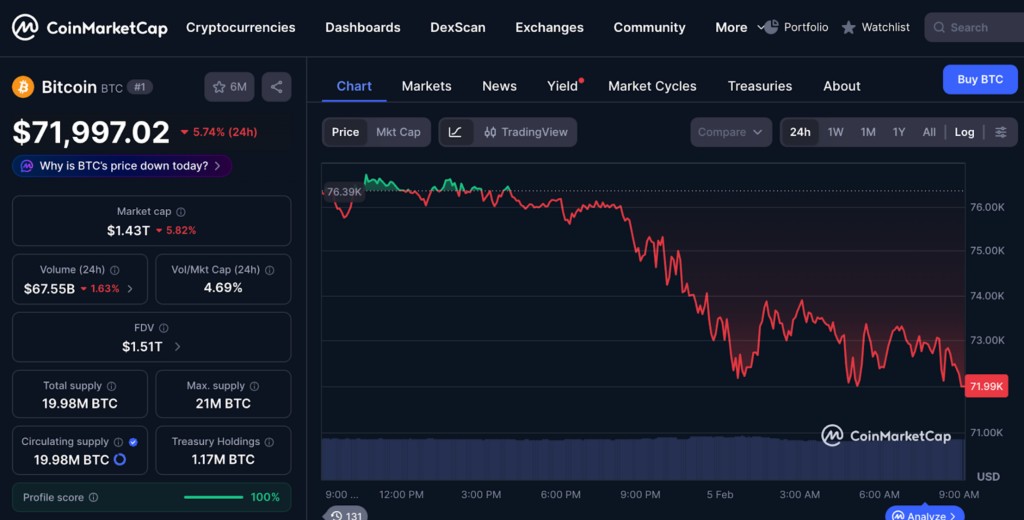
Task: Click Market cap info icon
Action: click(x=181, y=212)
